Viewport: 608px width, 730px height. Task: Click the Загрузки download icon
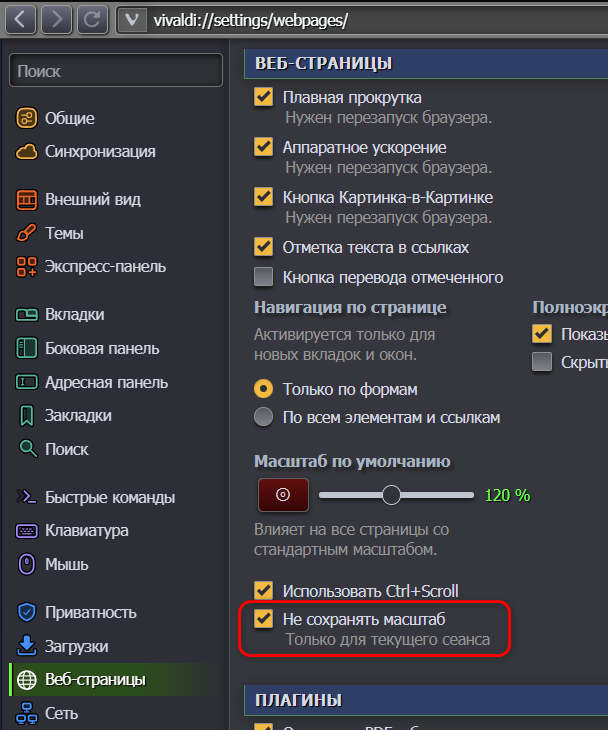tap(27, 646)
